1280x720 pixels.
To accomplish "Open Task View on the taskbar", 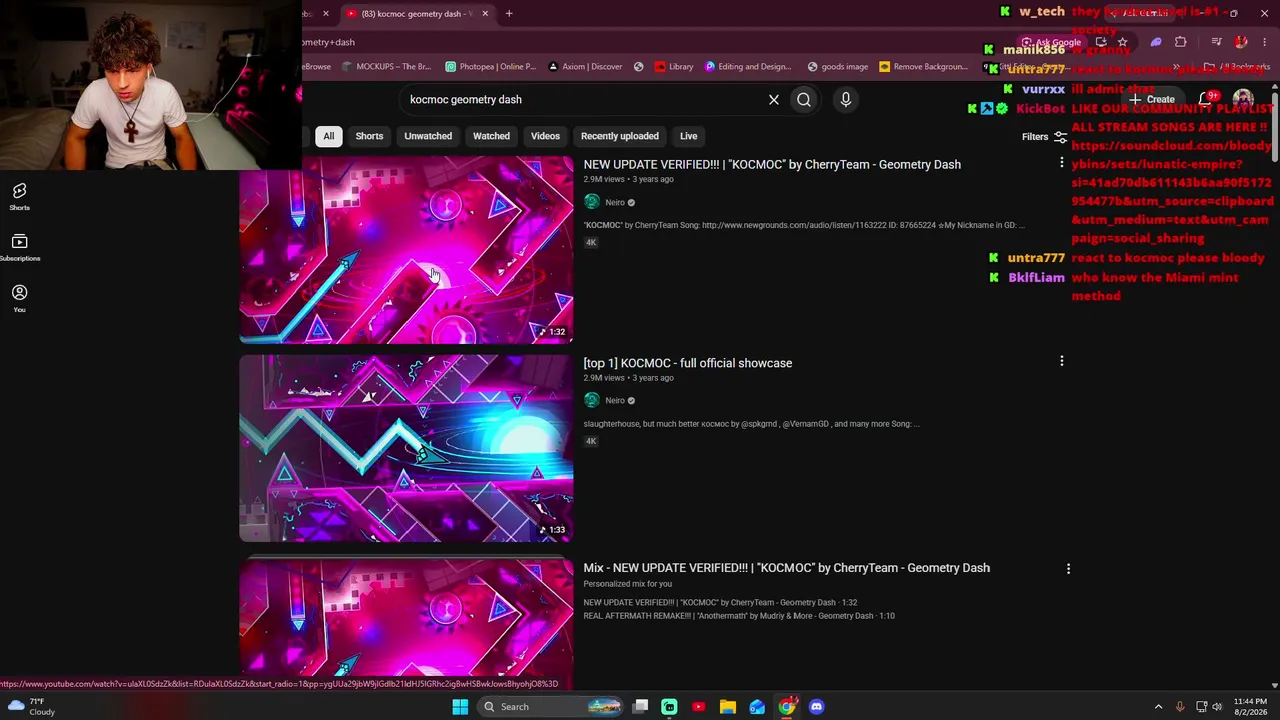I will coord(641,707).
